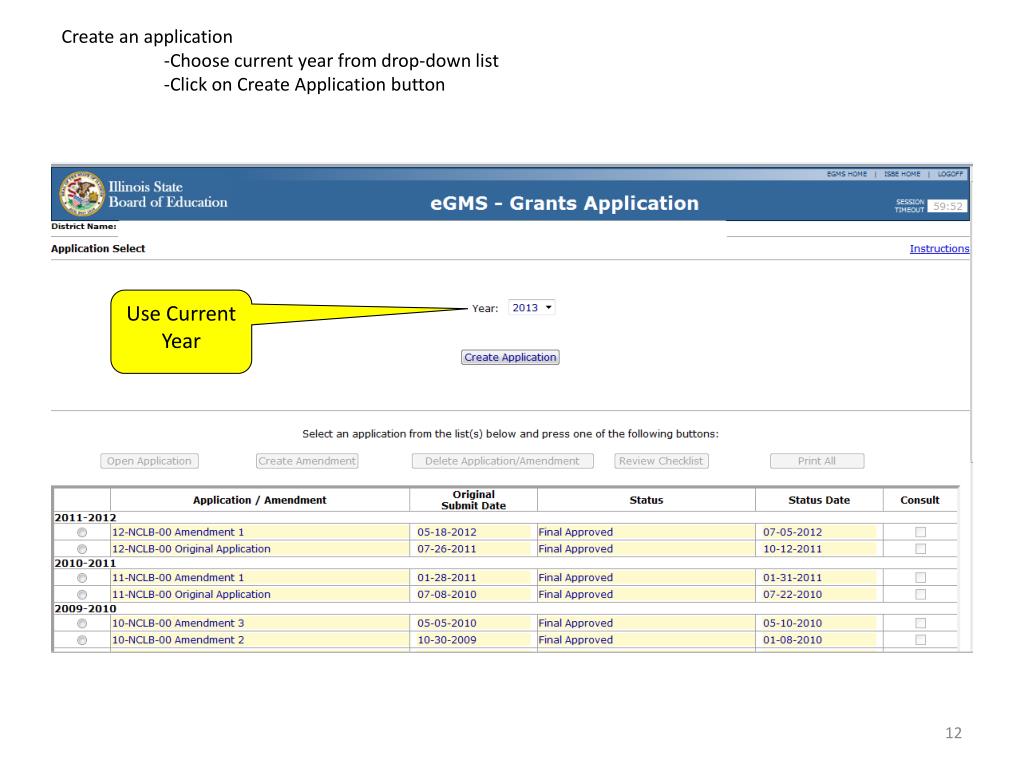
Task: Click the 12-NCLB-00 Amendment 1 row text
Action: pyautogui.click(x=178, y=532)
